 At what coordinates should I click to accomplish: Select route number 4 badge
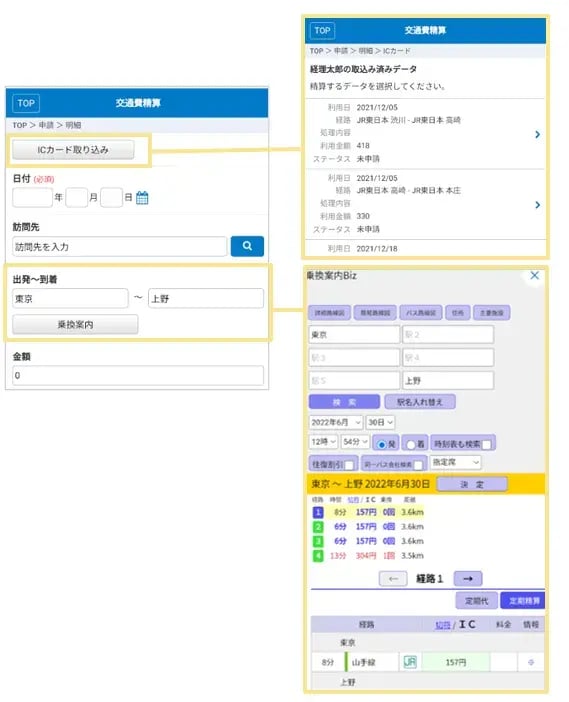pyautogui.click(x=318, y=556)
